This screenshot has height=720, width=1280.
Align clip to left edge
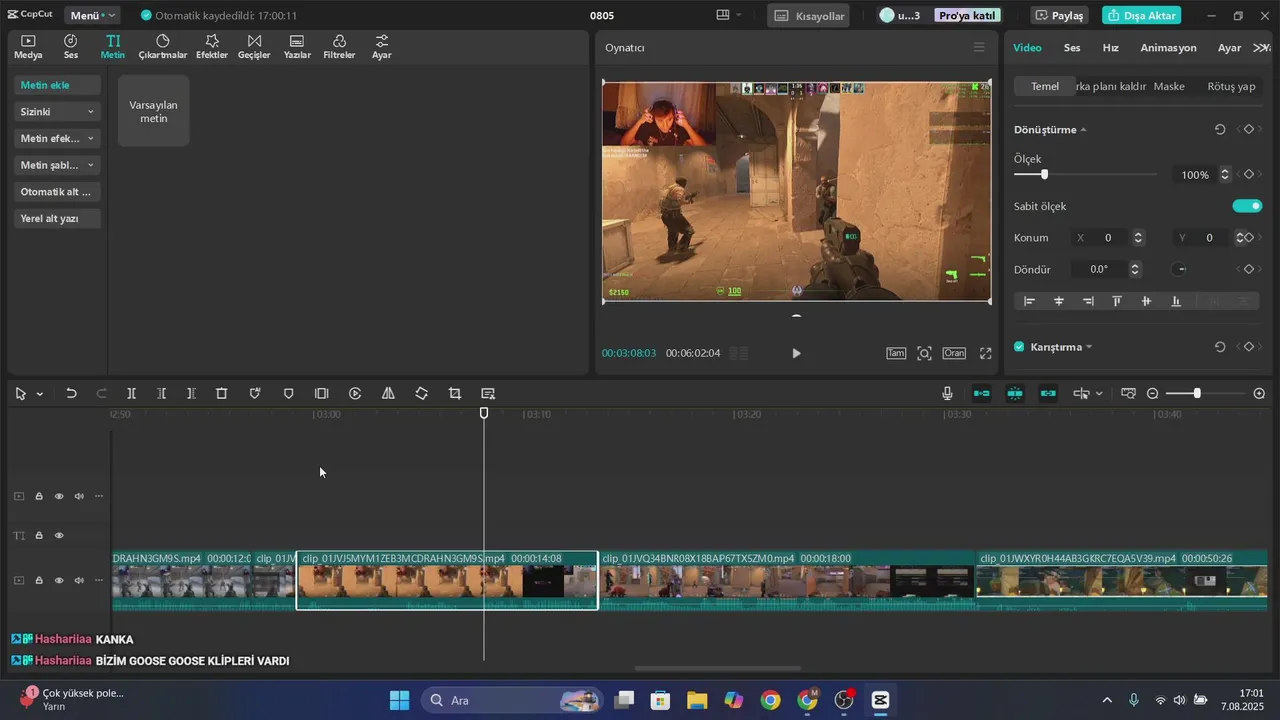[x=1029, y=301]
